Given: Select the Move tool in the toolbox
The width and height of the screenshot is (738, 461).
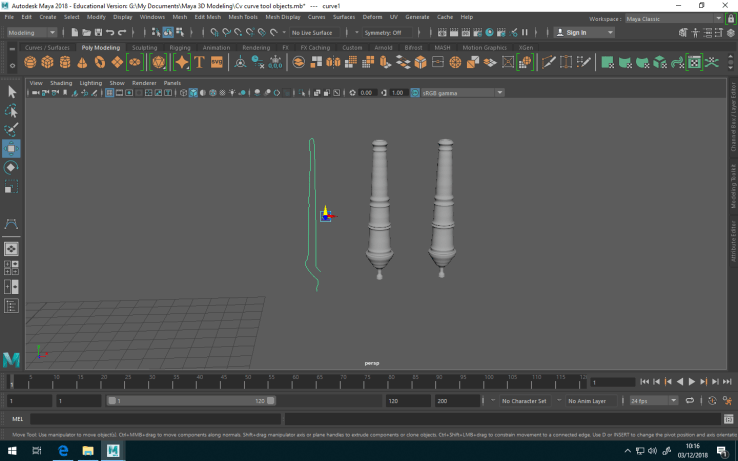Looking at the screenshot, I should pyautogui.click(x=11, y=148).
